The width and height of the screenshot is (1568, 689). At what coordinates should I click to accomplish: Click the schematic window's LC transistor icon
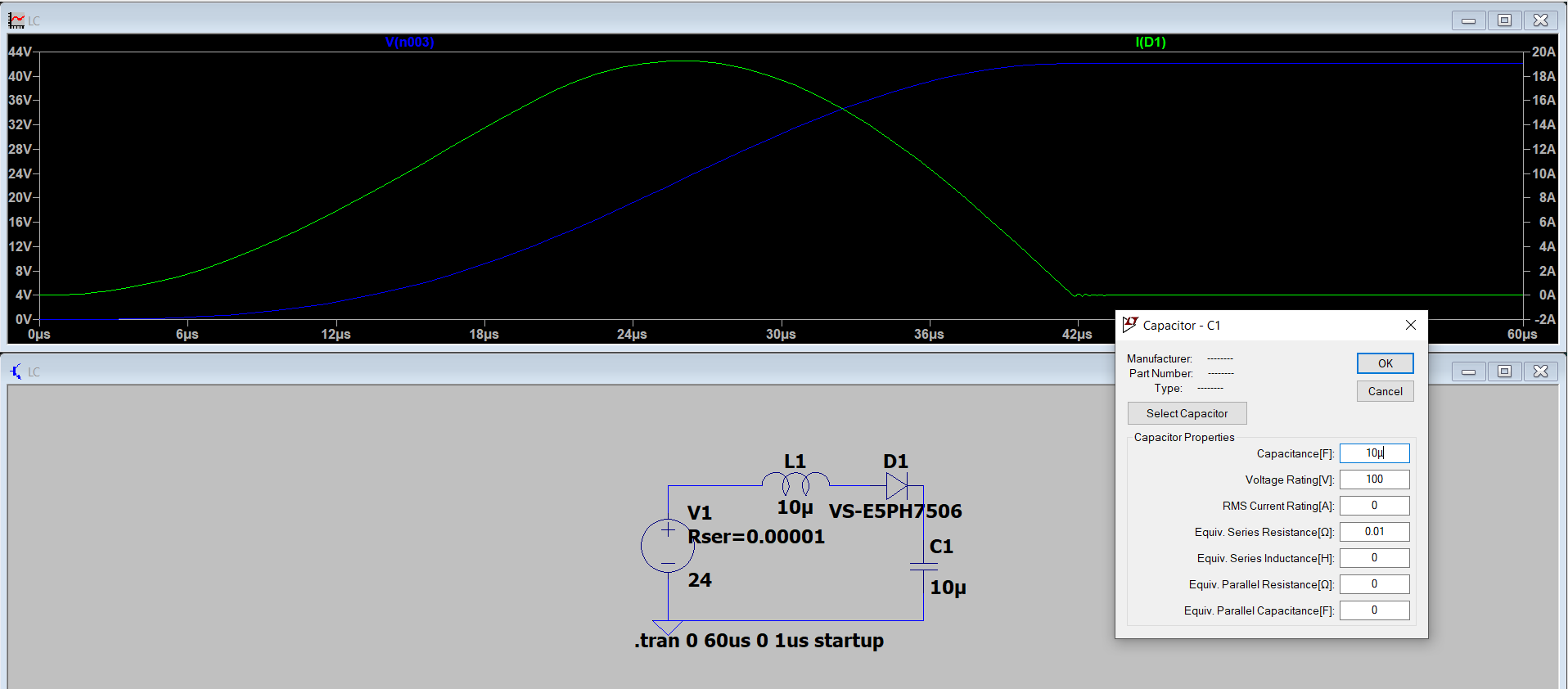(16, 372)
